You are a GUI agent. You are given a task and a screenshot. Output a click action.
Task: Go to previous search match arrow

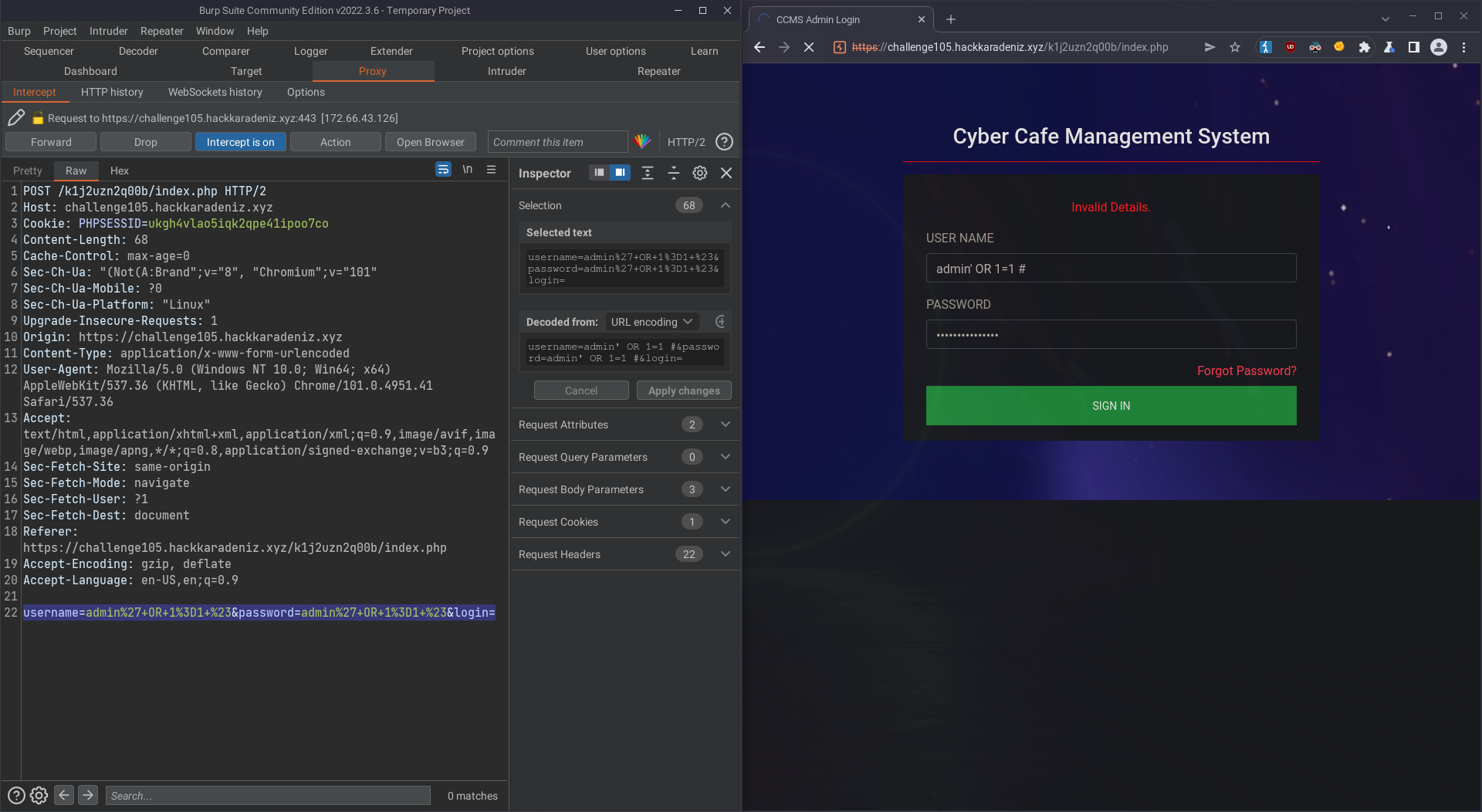(65, 795)
